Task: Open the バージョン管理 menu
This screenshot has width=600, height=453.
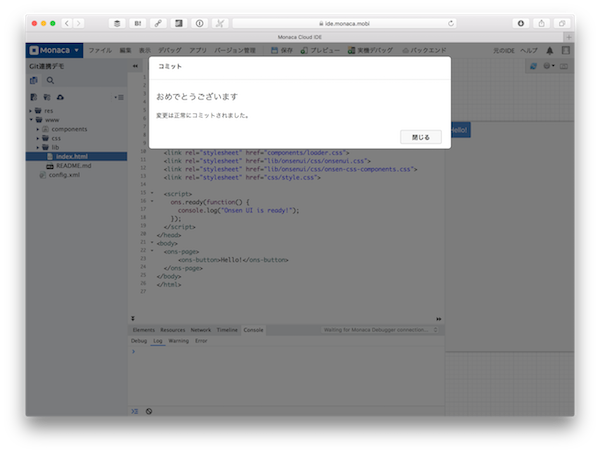Action: point(235,50)
